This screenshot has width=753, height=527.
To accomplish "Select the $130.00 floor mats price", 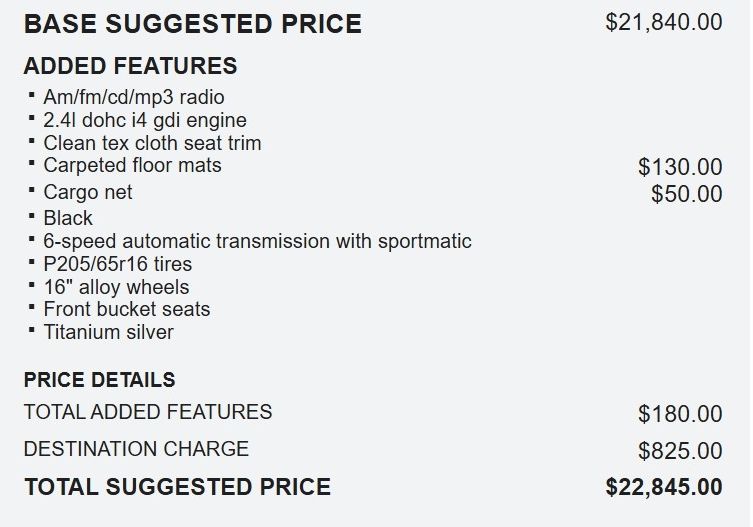I will coord(680,167).
